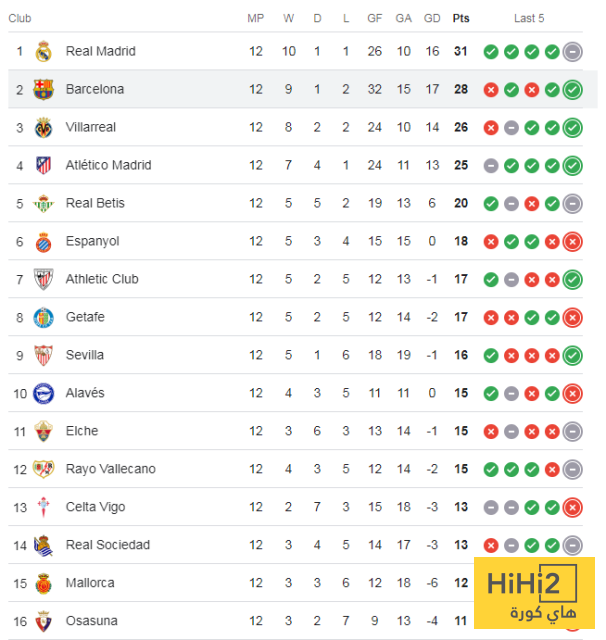The width and height of the screenshot is (606, 640).
Task: Click the Atlético Madrid crest icon
Action: pos(43,165)
